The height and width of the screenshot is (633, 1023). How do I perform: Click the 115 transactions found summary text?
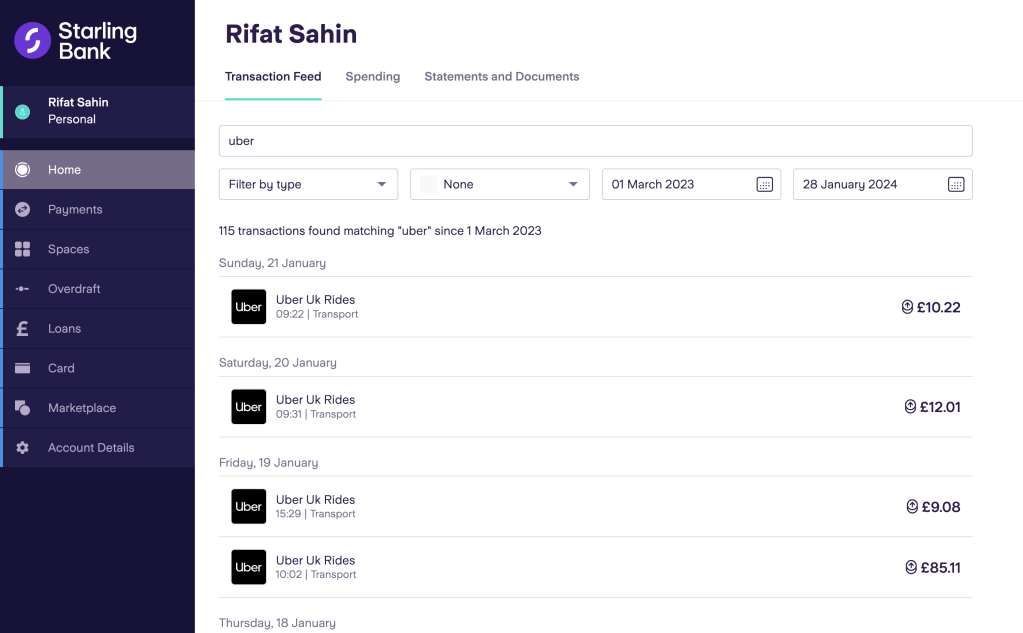[x=380, y=231]
